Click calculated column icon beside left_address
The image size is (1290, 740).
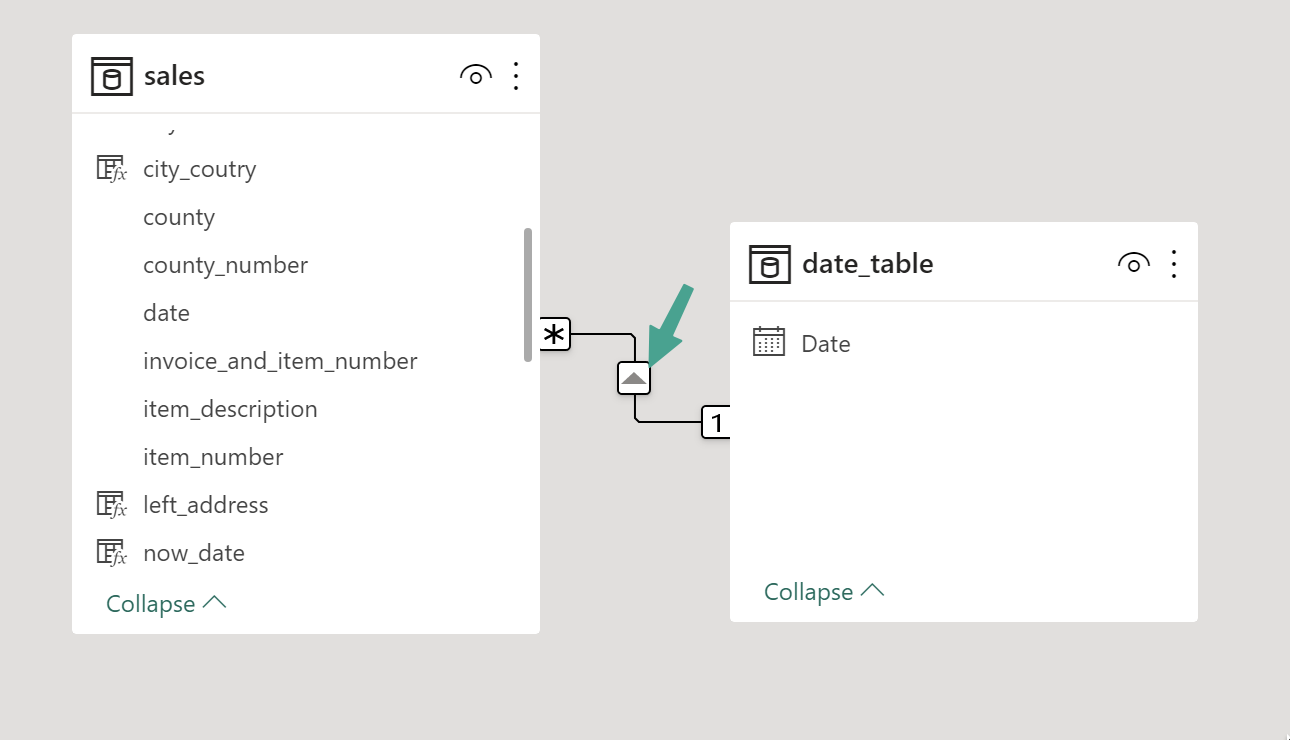tap(111, 505)
